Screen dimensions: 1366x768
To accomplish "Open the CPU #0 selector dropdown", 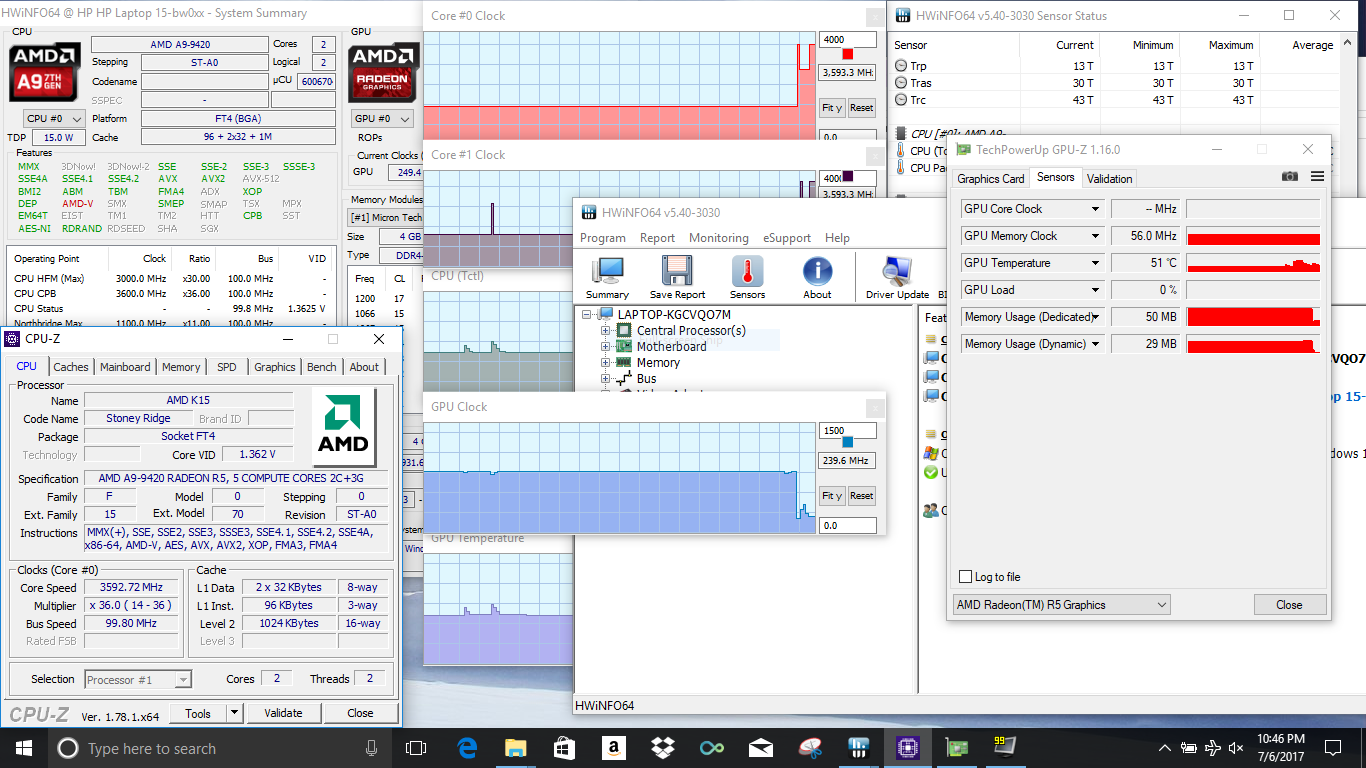I will [53, 118].
